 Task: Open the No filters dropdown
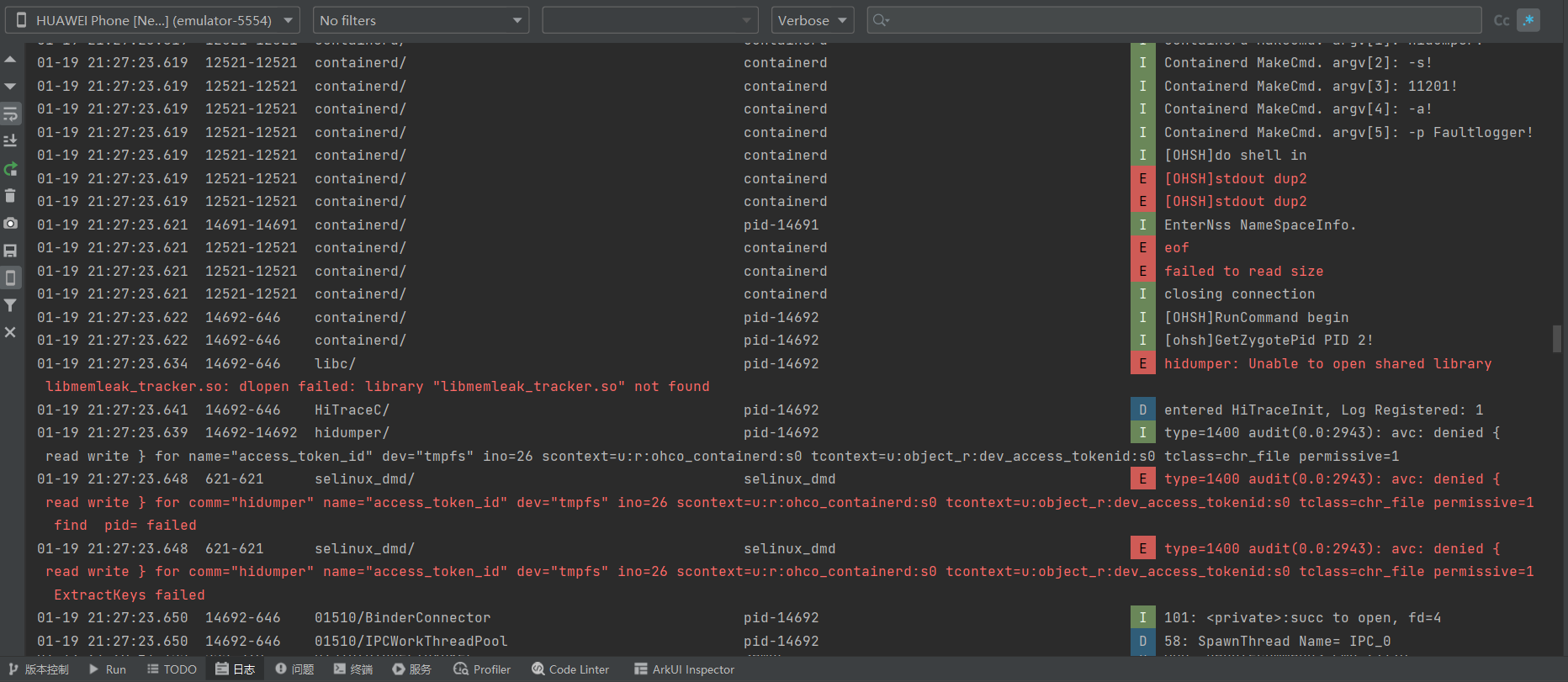[421, 20]
